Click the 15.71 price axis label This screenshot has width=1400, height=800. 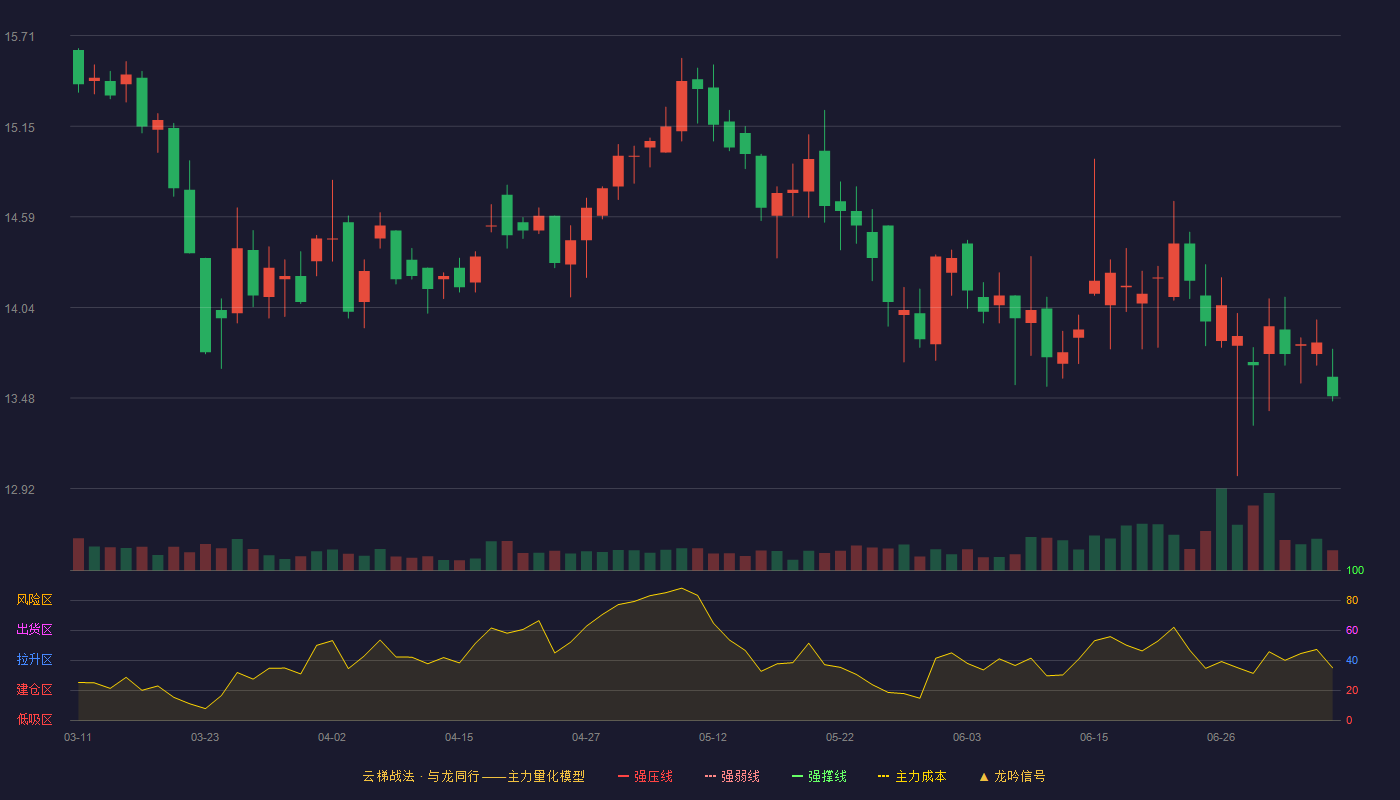click(20, 37)
